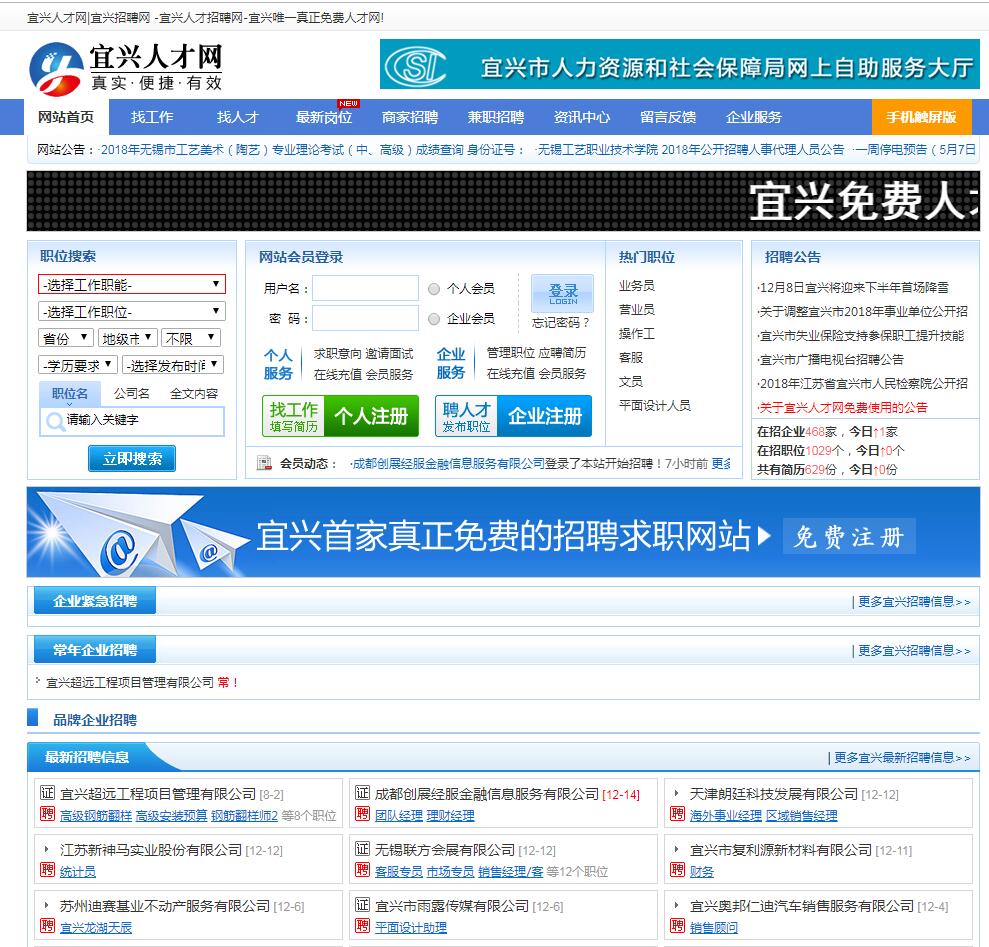The width and height of the screenshot is (989, 947).
Task: Click the 聘 icon next to 销售顾问
Action: pos(677,926)
